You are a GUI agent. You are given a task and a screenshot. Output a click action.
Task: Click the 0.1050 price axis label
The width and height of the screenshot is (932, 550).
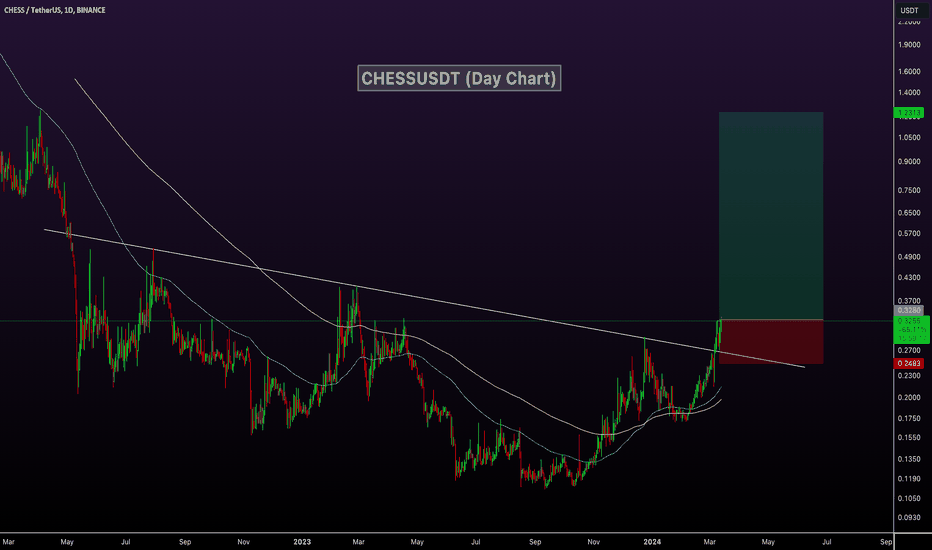pos(909,499)
